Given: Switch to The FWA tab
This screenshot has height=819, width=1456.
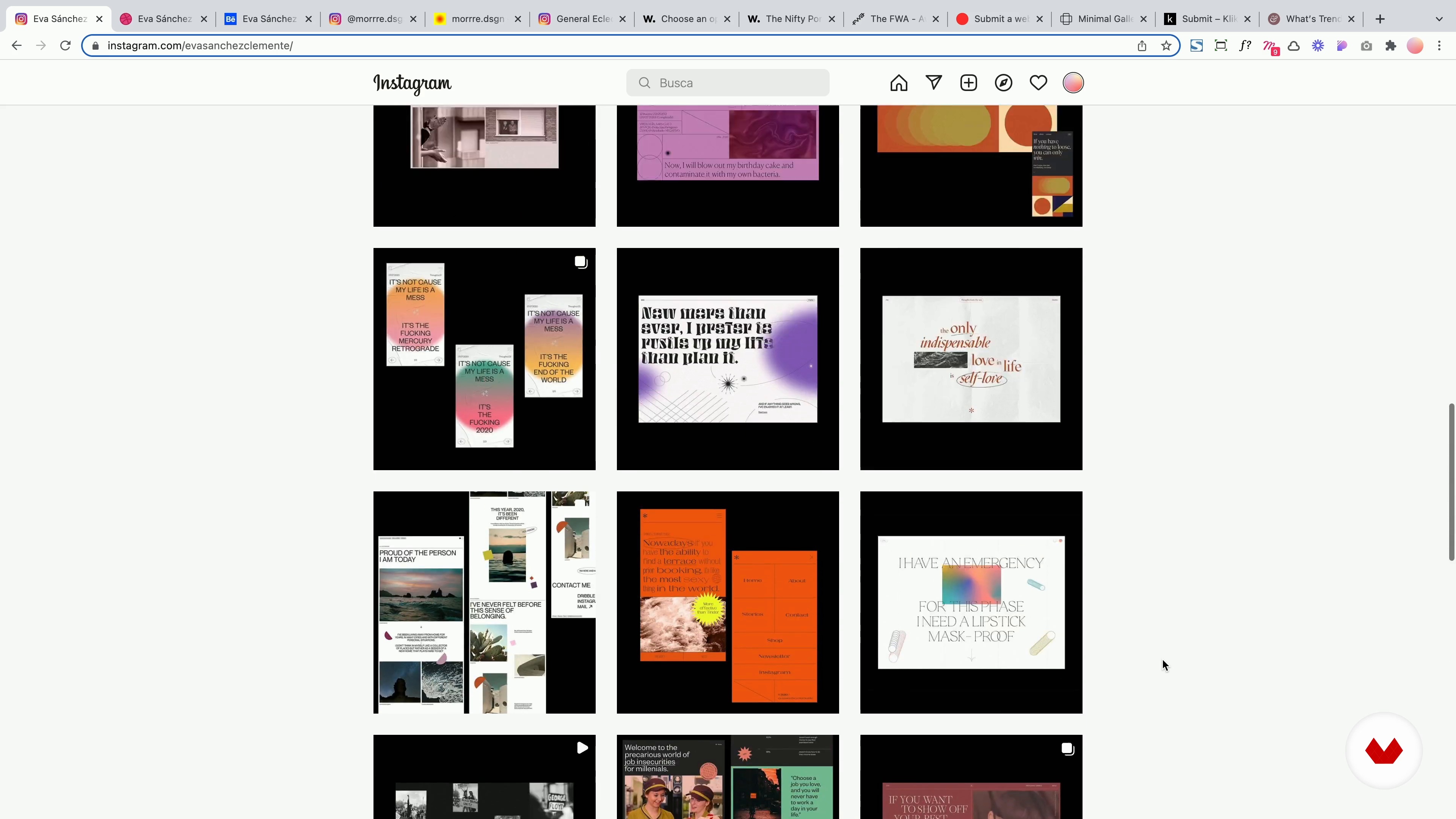Looking at the screenshot, I should 896,19.
